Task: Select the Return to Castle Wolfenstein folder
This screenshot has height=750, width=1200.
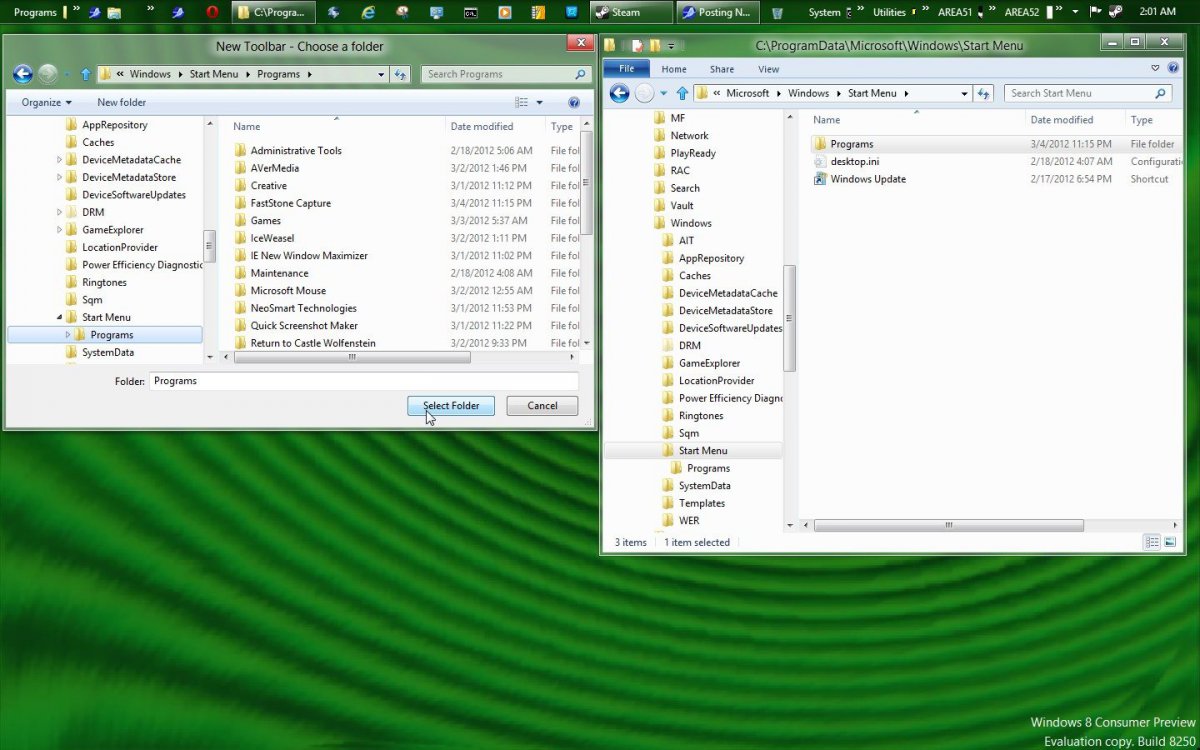Action: [x=312, y=343]
